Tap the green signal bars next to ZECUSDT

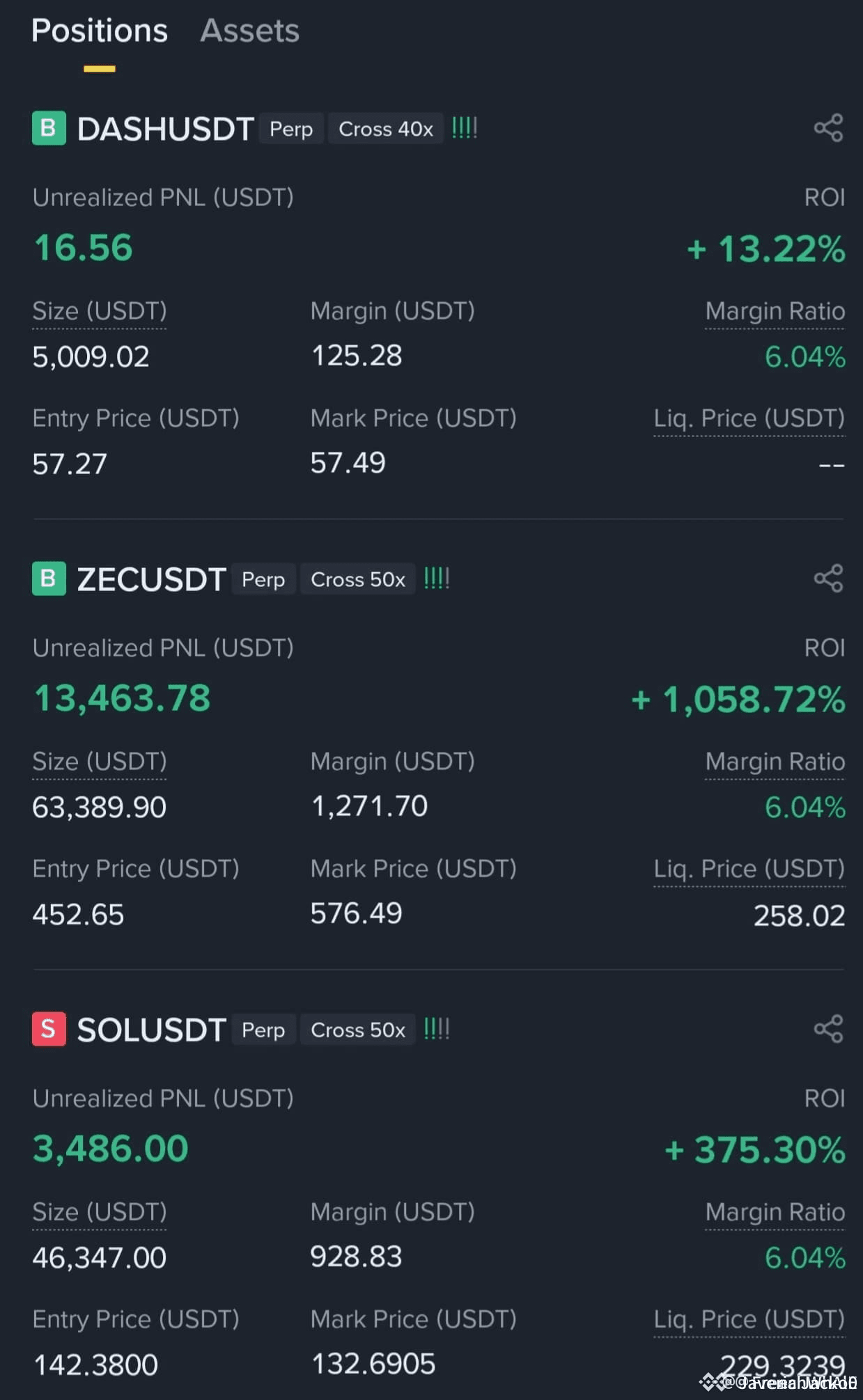pyautogui.click(x=437, y=579)
